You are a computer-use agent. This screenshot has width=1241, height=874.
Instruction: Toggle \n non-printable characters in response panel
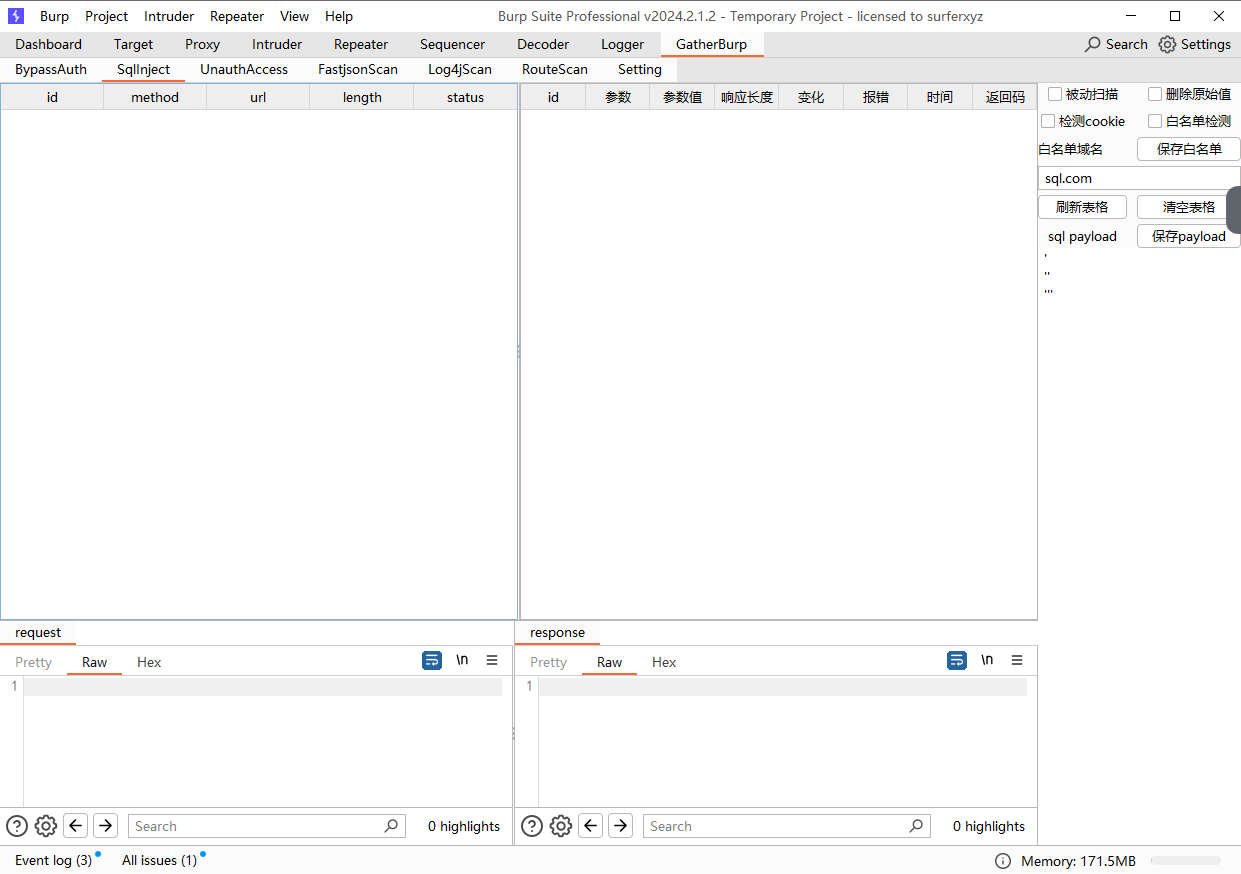(987, 660)
